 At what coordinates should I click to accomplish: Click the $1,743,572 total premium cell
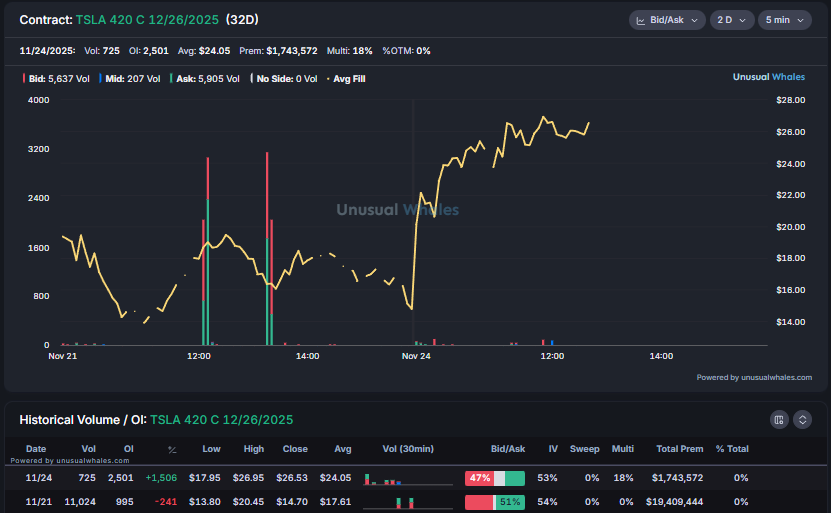677,477
